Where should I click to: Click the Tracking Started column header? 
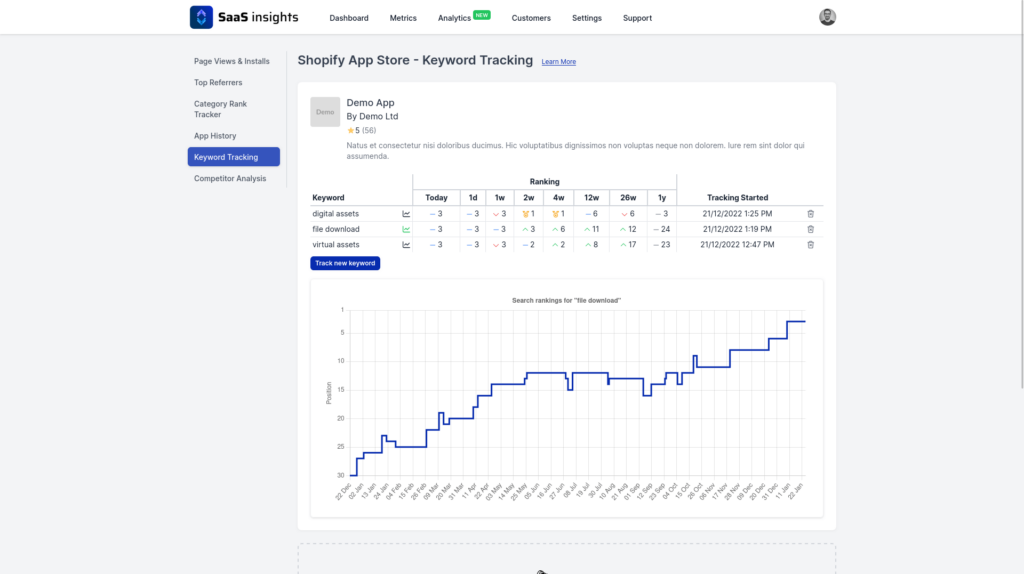point(737,198)
